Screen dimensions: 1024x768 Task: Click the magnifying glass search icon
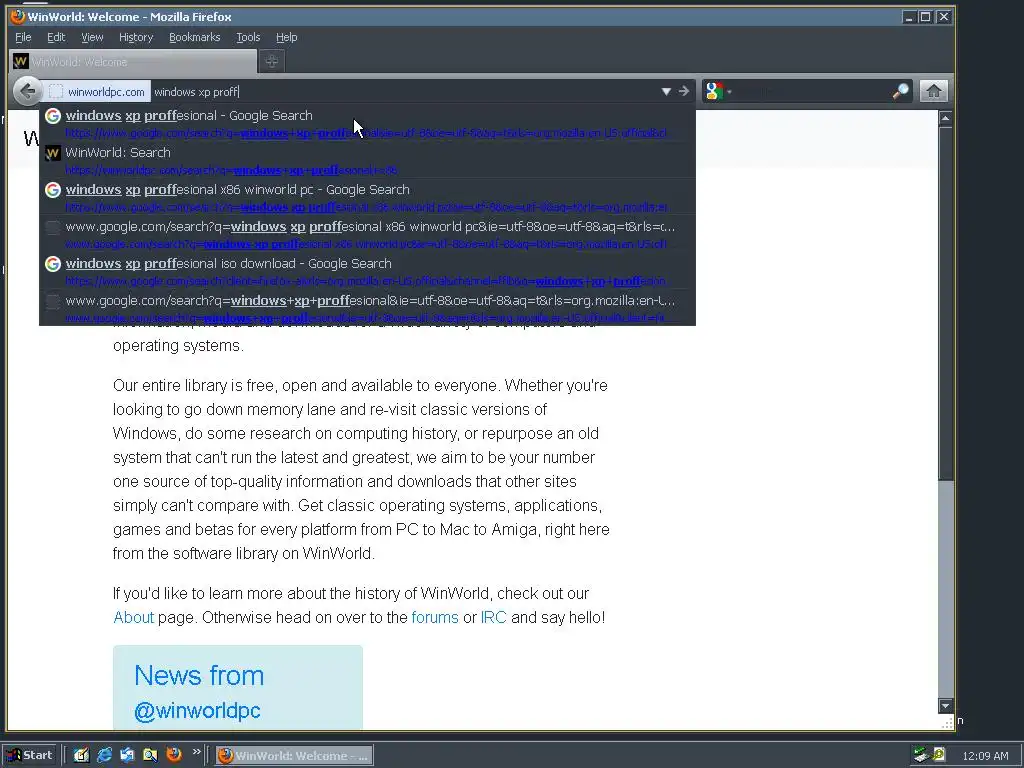point(901,91)
